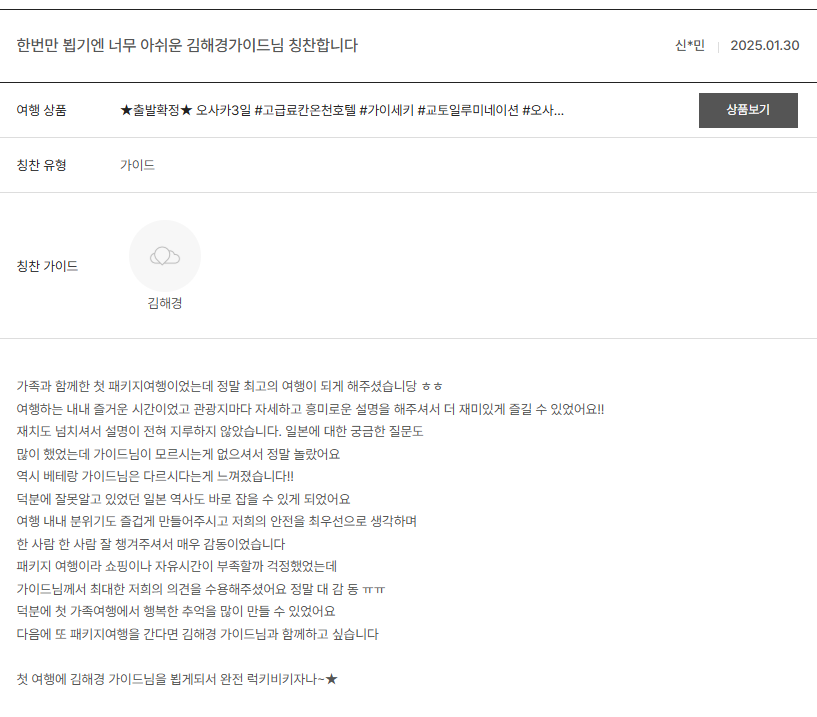The width and height of the screenshot is (817, 717).
Task: Click the 칭찬 유형 label
Action: 42,165
